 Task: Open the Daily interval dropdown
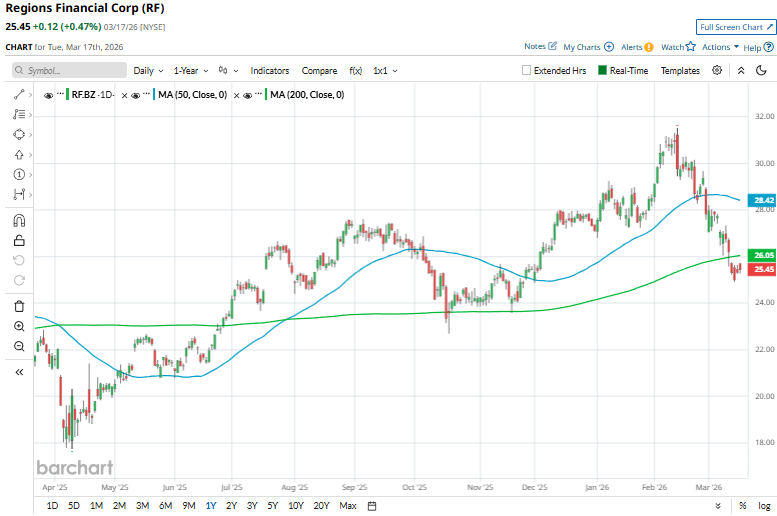148,71
